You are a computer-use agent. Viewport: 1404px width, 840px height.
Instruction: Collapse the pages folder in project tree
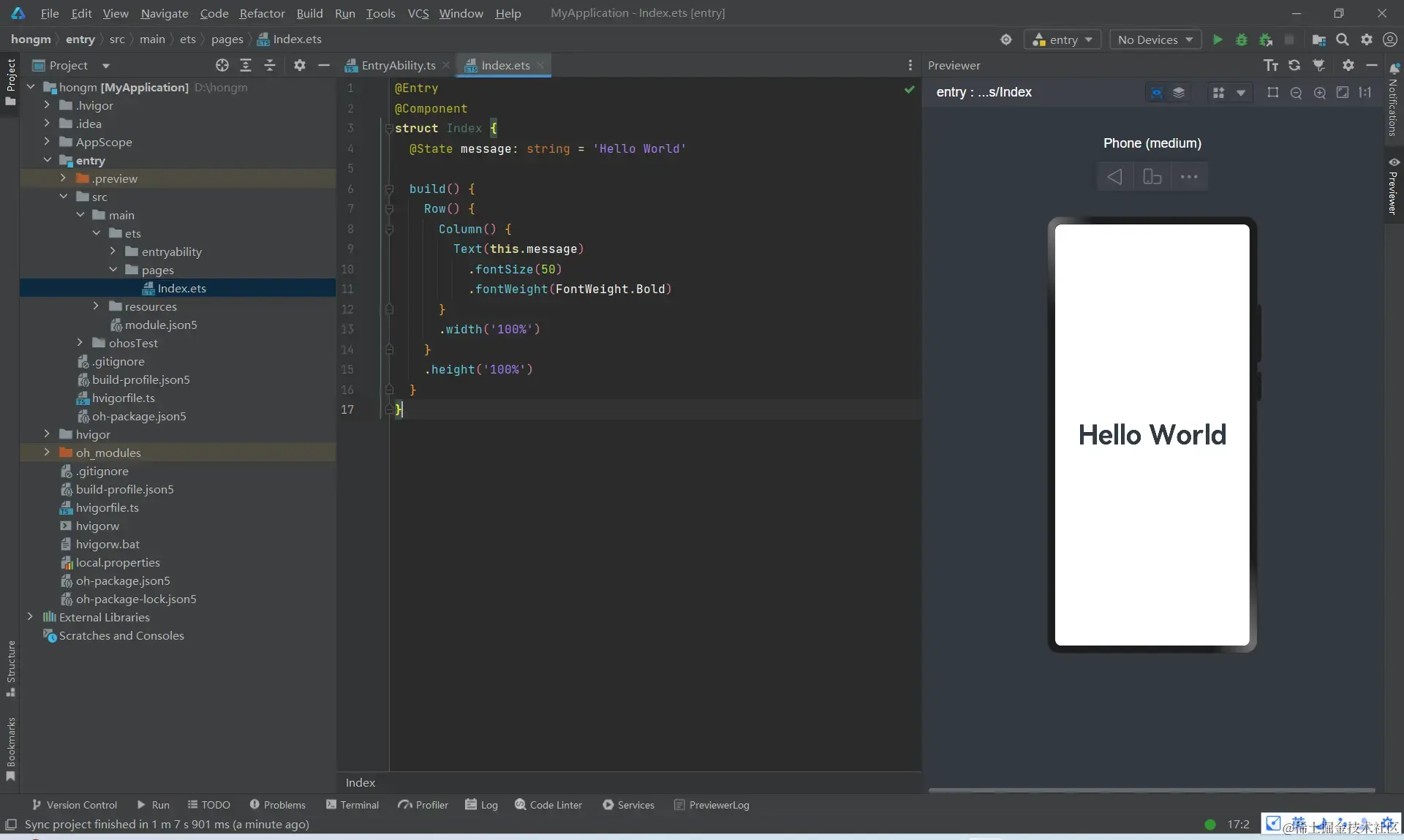[x=113, y=270]
